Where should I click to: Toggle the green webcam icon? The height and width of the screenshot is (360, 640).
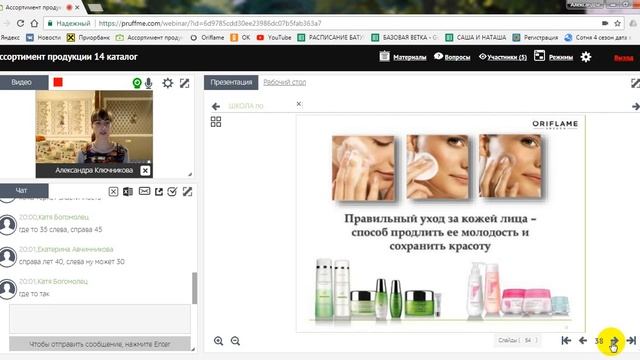tap(137, 83)
